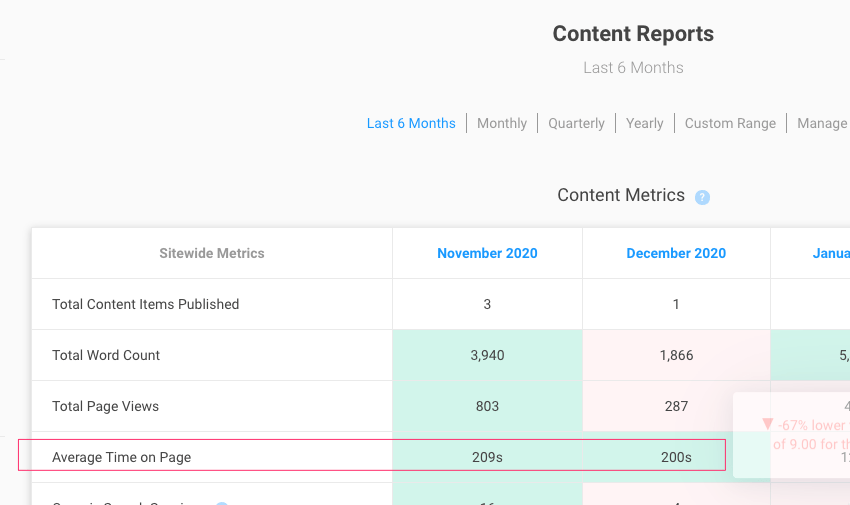Select the Last 6 Months tab
This screenshot has width=850, height=505.
[x=411, y=124]
